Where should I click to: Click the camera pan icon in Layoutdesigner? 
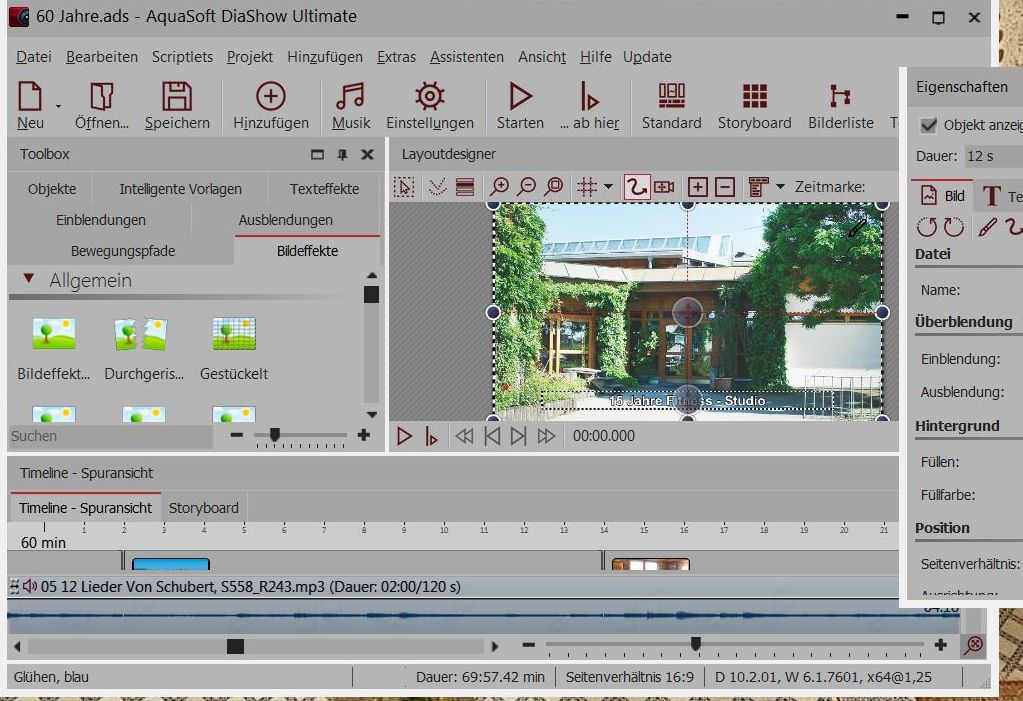click(664, 187)
